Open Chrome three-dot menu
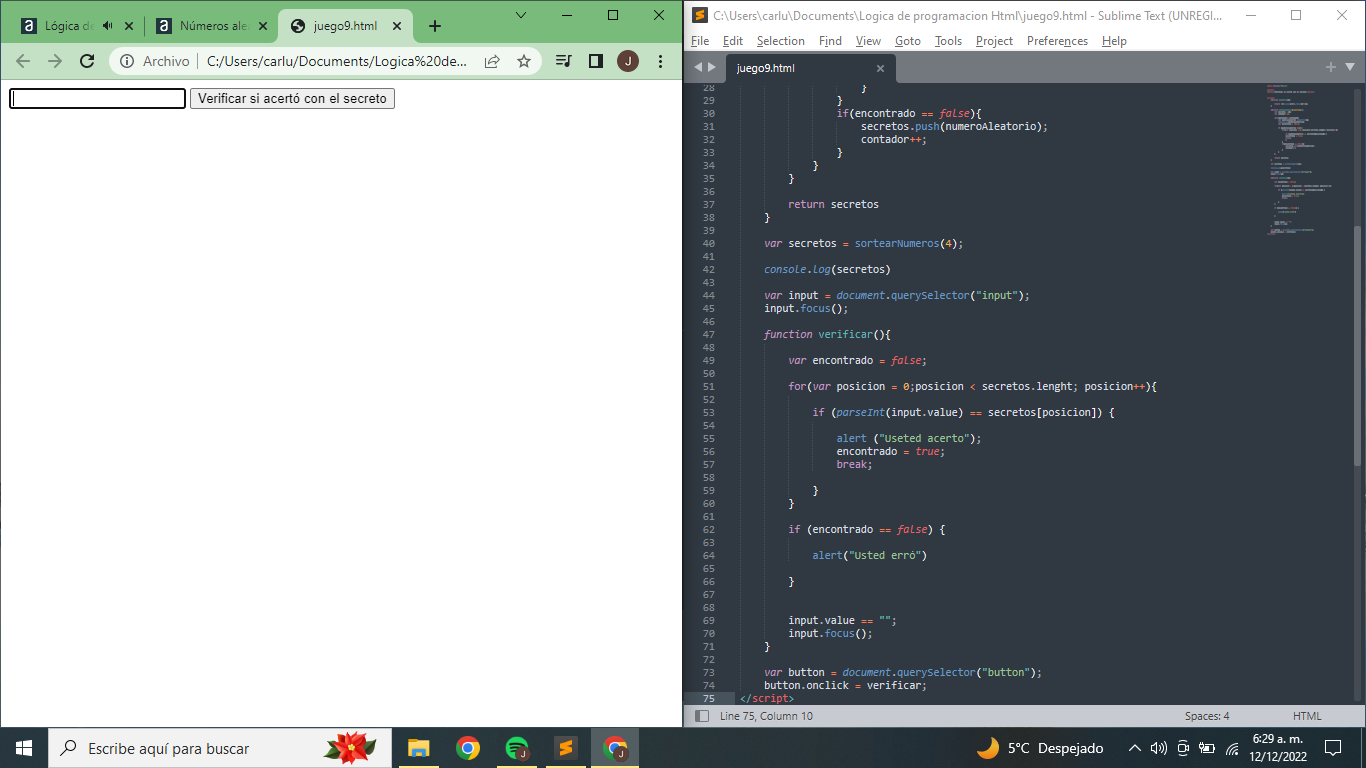Image resolution: width=1366 pixels, height=768 pixels. click(x=660, y=61)
